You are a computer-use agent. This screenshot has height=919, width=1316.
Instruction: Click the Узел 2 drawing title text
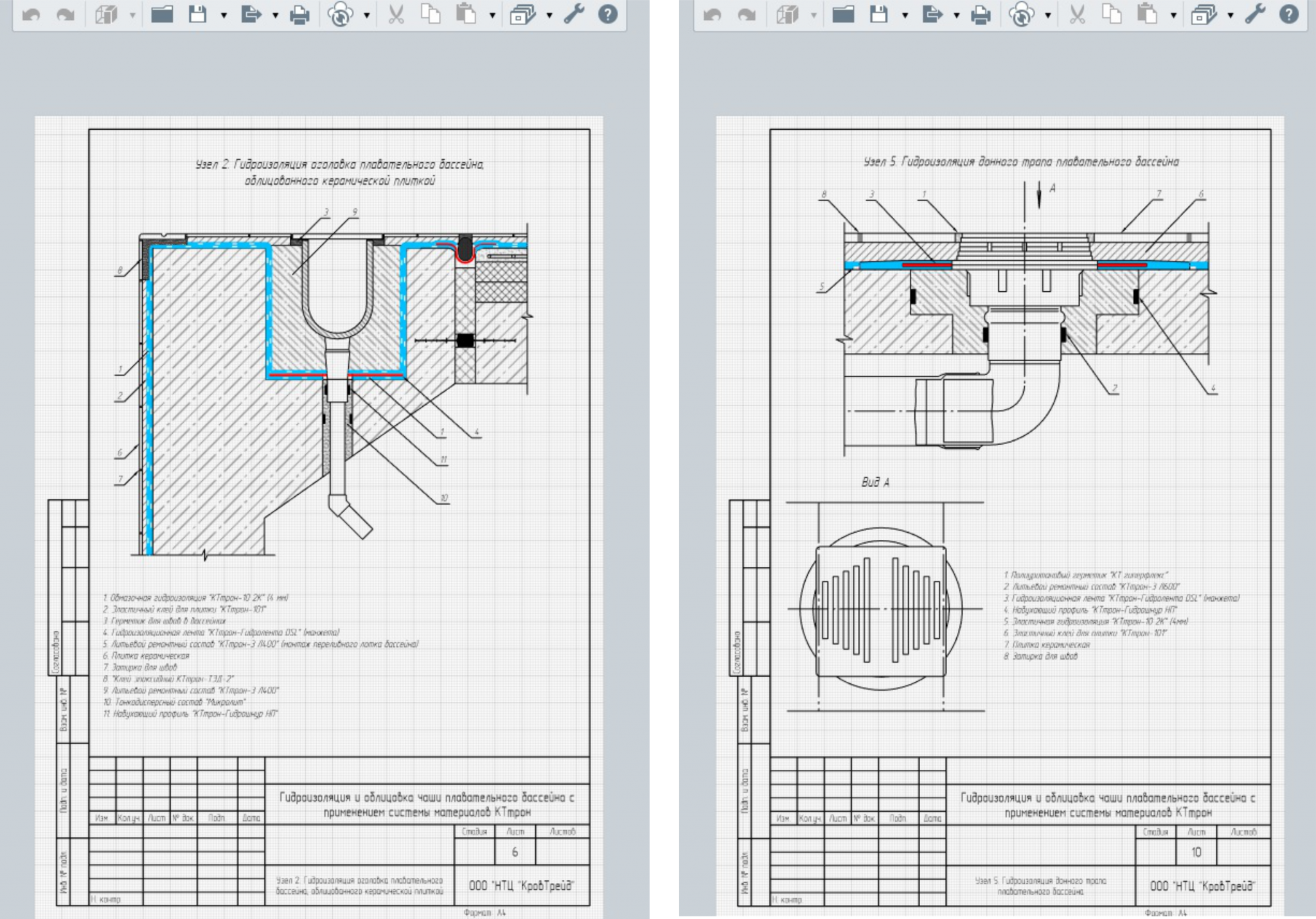[340, 173]
